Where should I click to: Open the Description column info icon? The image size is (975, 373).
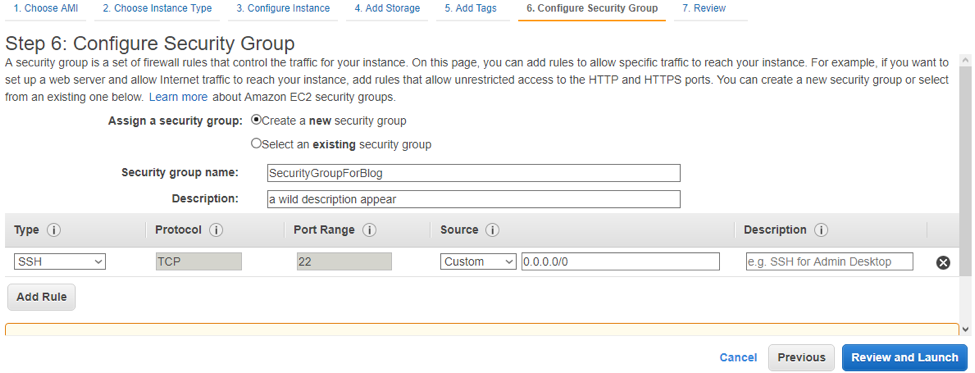coord(821,230)
